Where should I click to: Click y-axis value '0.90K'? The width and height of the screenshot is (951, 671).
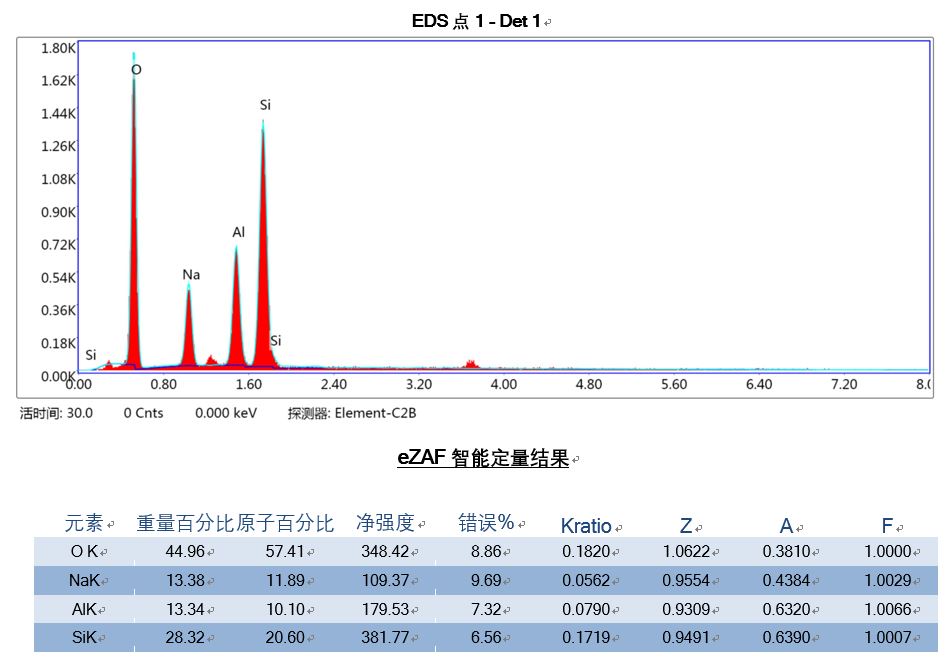coord(58,212)
